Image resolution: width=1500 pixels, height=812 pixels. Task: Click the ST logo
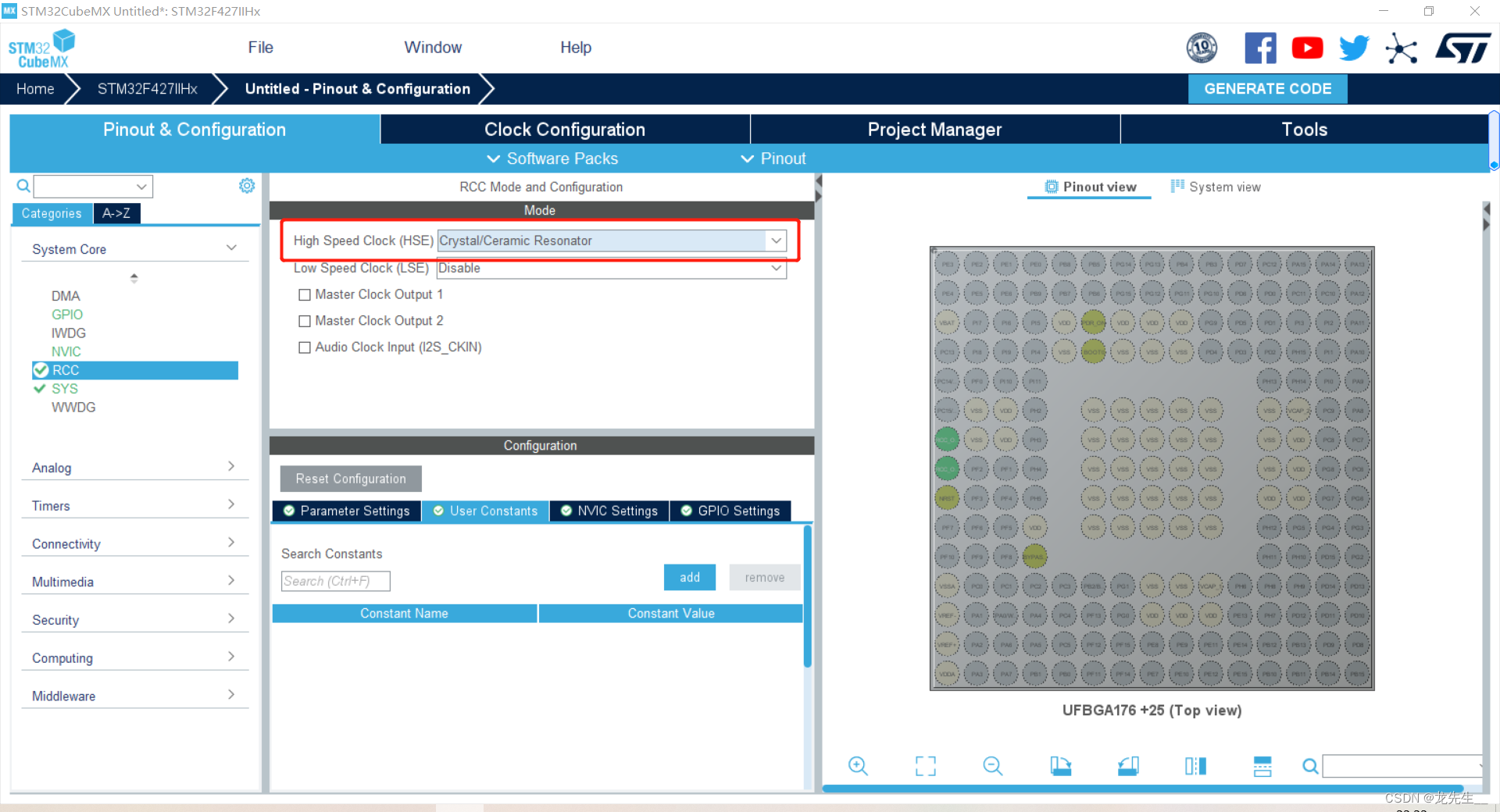pos(1463,48)
